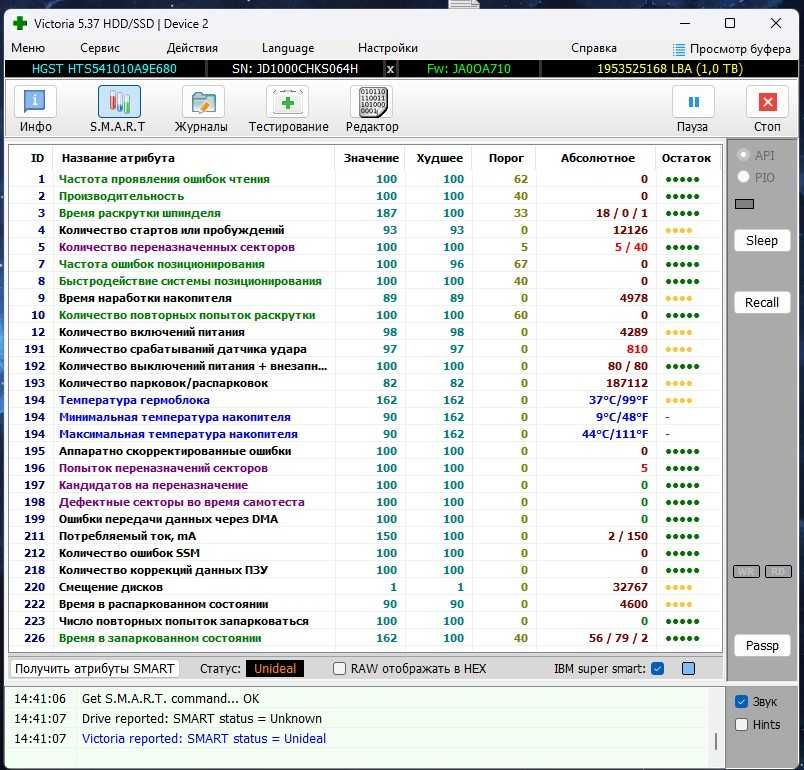Select row Количество переназначенных секторов
Screen dimensions: 804x770
pyautogui.click(x=365, y=247)
